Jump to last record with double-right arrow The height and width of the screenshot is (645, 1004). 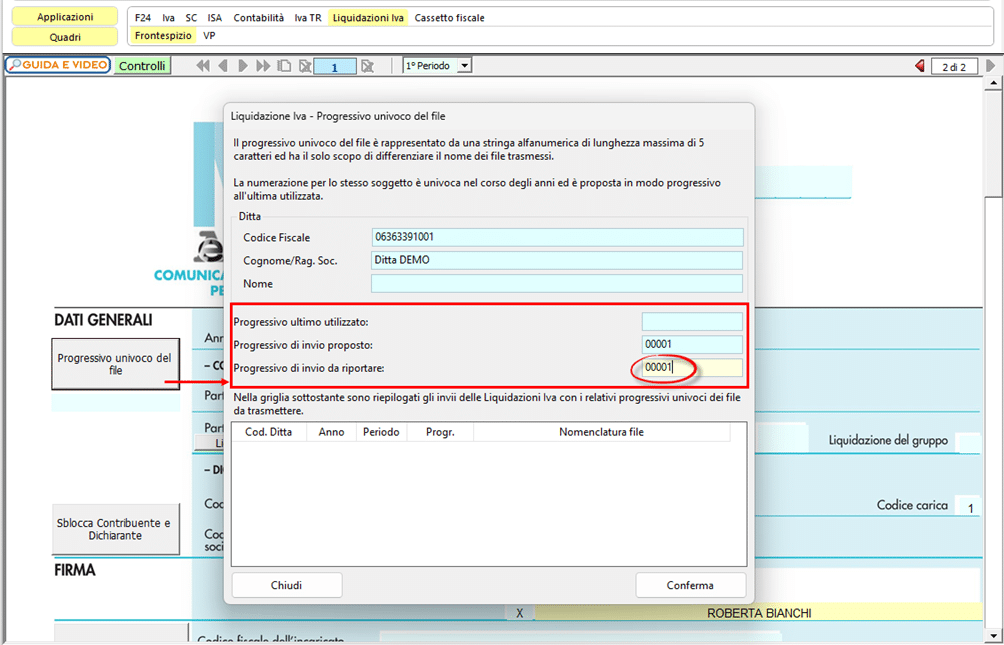tap(263, 66)
